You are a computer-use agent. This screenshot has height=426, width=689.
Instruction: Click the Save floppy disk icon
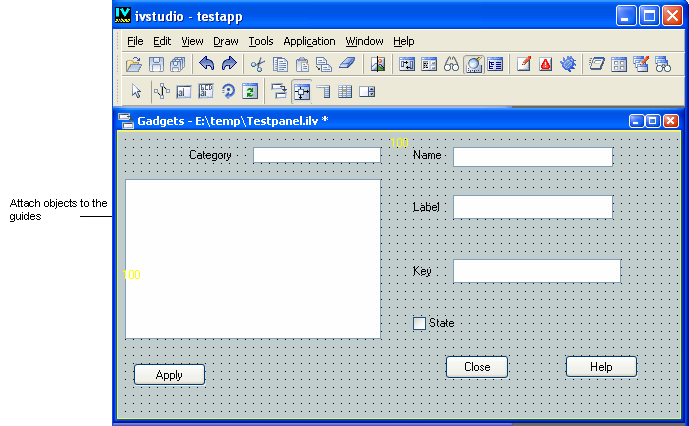click(156, 65)
